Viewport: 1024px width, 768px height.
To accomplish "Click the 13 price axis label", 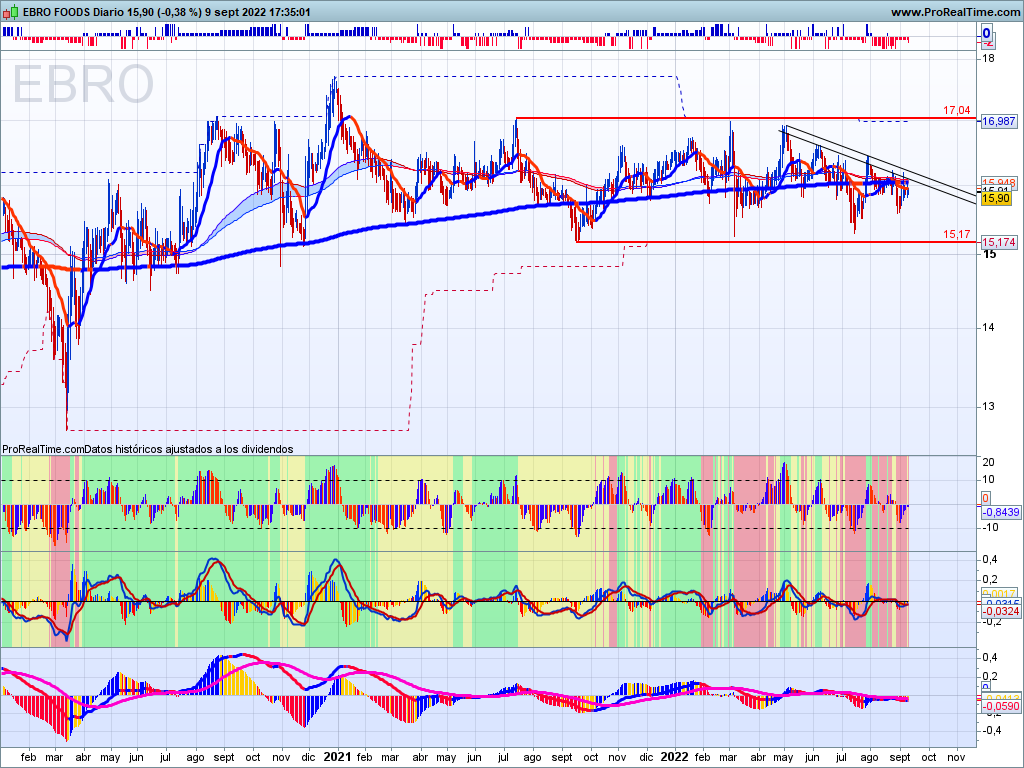I will 989,406.
